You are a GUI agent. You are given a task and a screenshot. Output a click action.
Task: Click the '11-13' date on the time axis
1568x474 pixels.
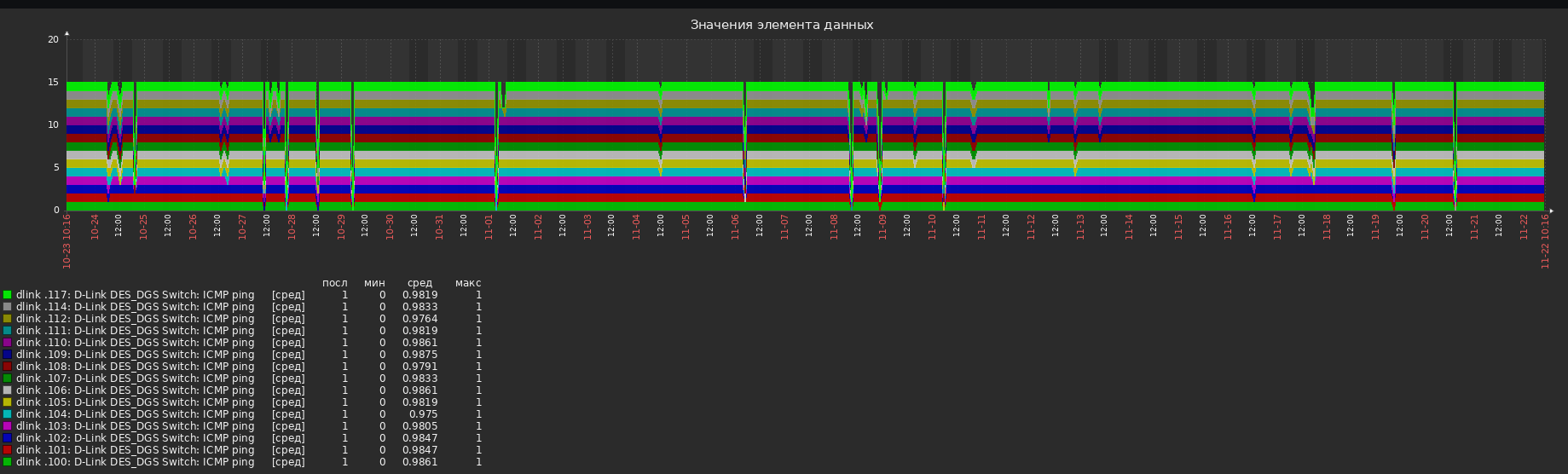pyautogui.click(x=1080, y=227)
